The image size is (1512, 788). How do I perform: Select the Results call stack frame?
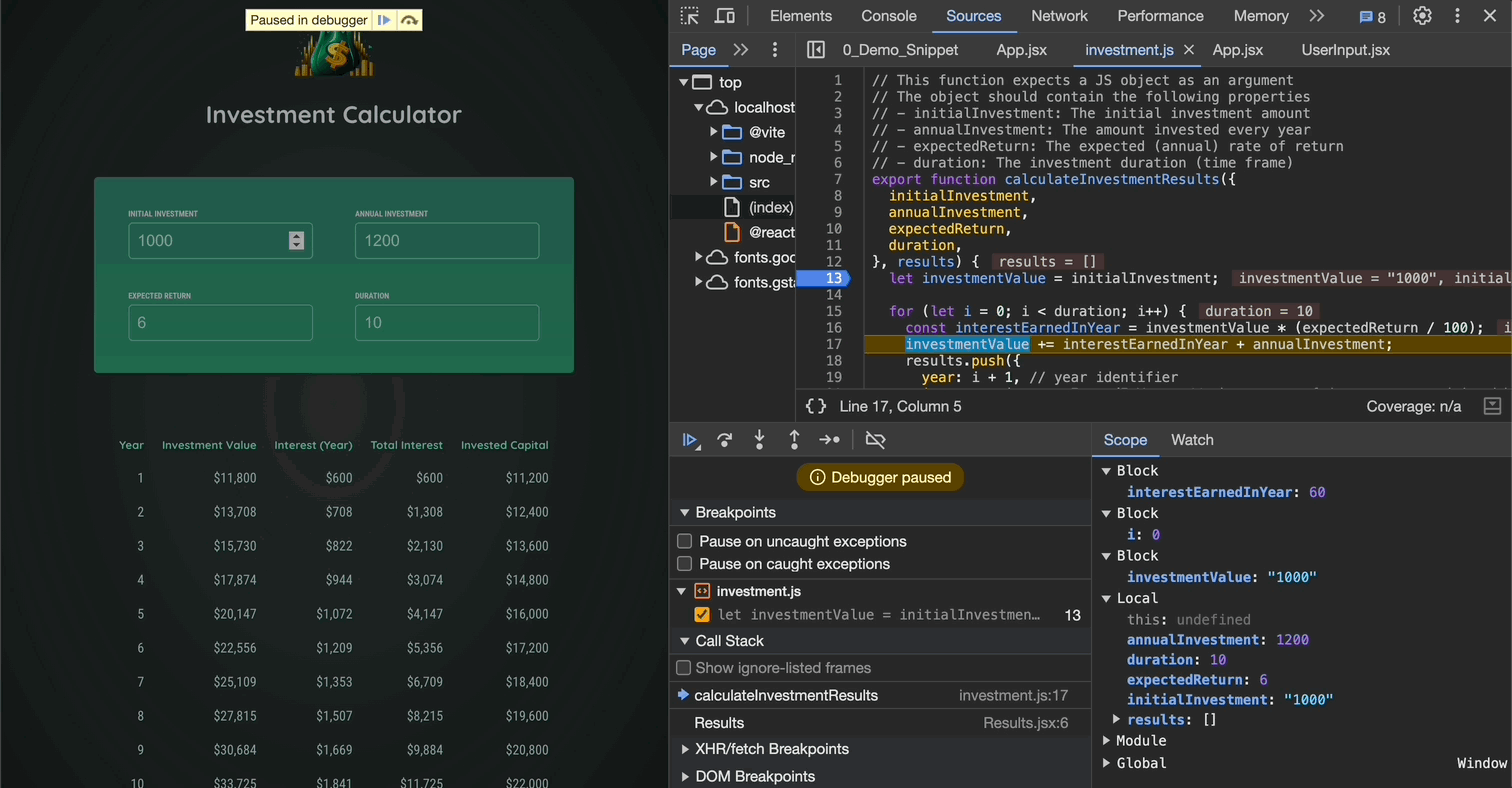[880, 723]
